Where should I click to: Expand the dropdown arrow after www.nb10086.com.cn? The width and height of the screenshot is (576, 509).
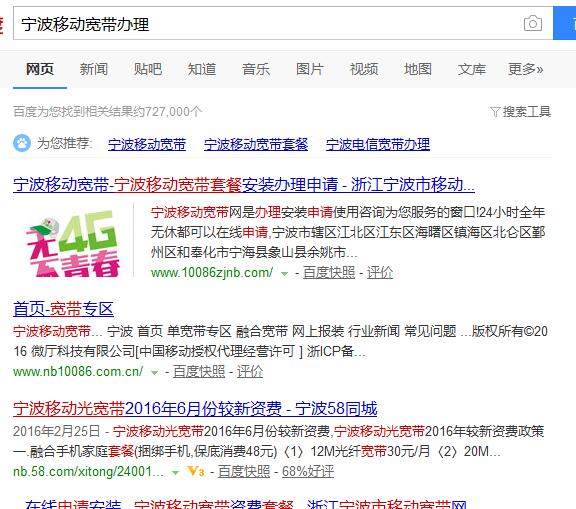(155, 372)
